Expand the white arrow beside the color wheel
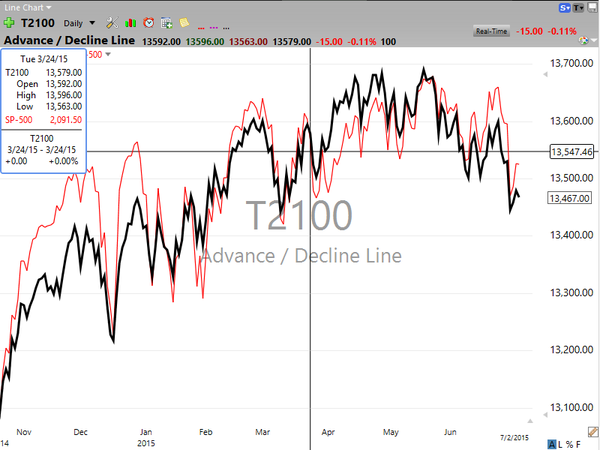The width and height of the screenshot is (600, 450). coord(593,40)
